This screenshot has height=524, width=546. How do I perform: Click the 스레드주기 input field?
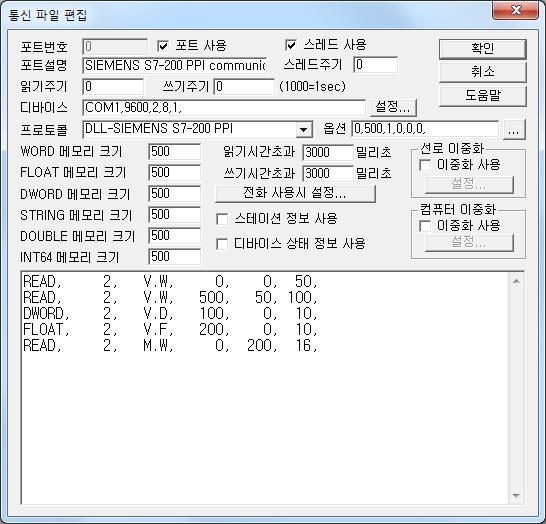[376, 65]
